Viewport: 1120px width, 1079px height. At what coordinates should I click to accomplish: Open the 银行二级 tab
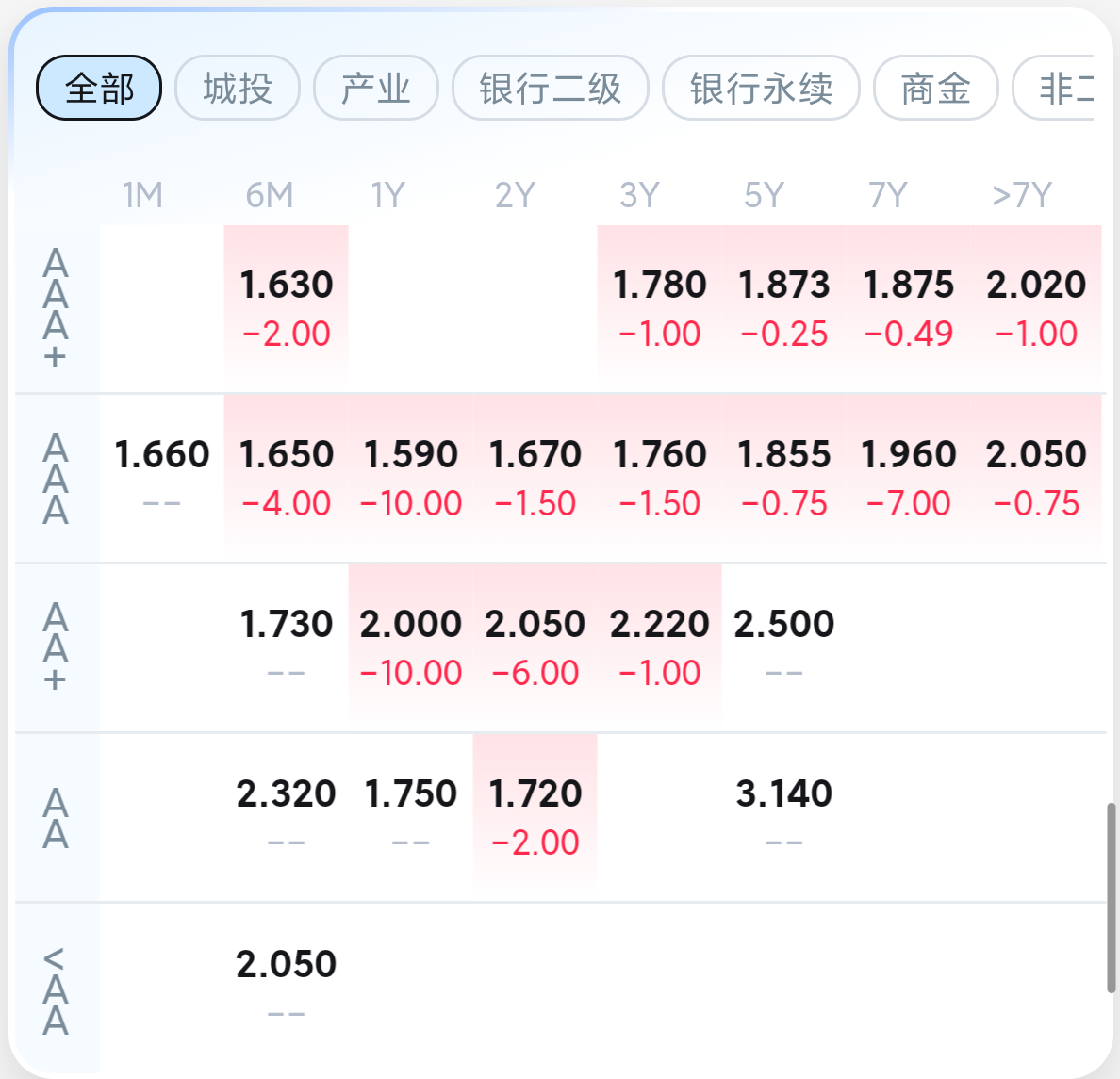pos(550,88)
